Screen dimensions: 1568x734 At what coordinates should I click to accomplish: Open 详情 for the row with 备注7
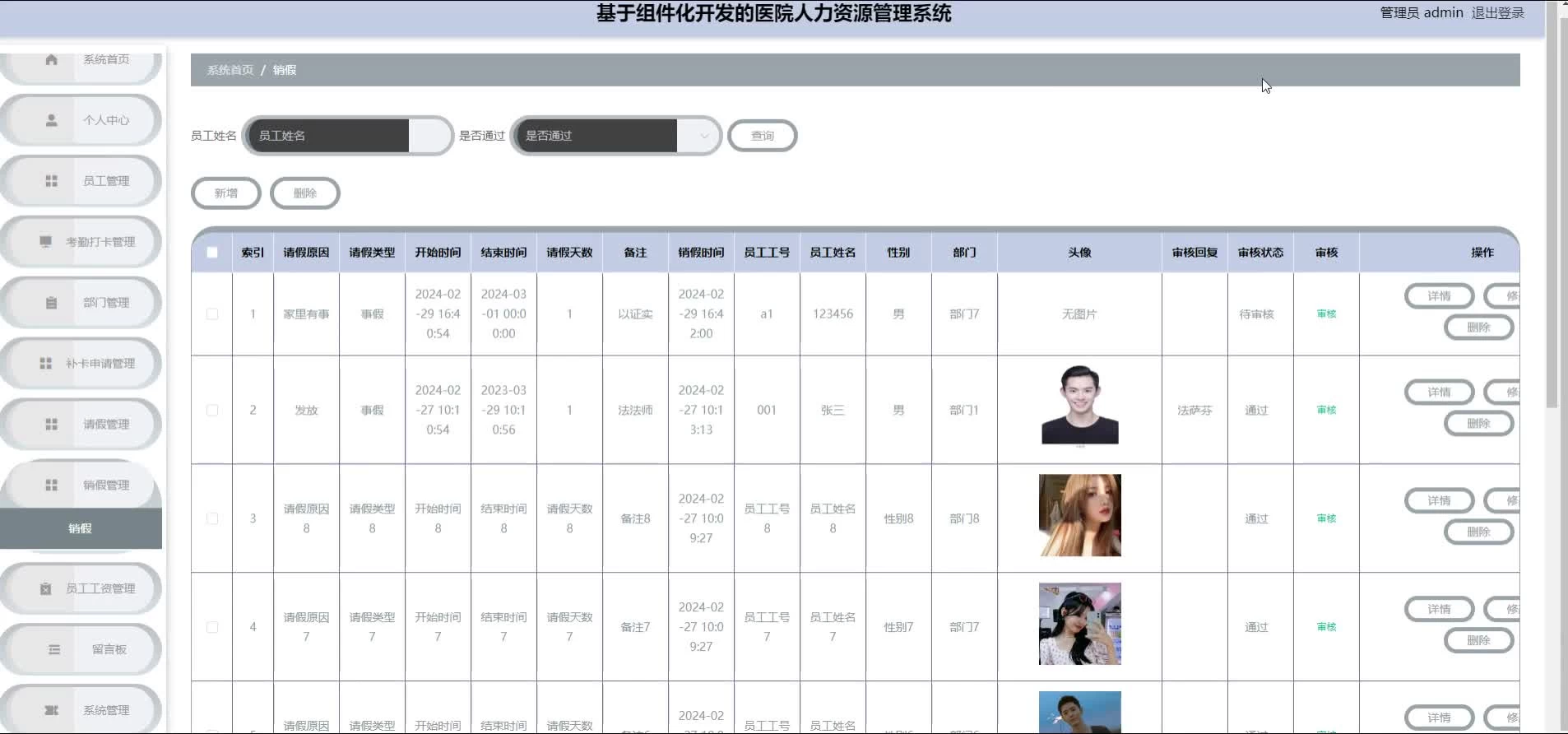(x=1439, y=610)
